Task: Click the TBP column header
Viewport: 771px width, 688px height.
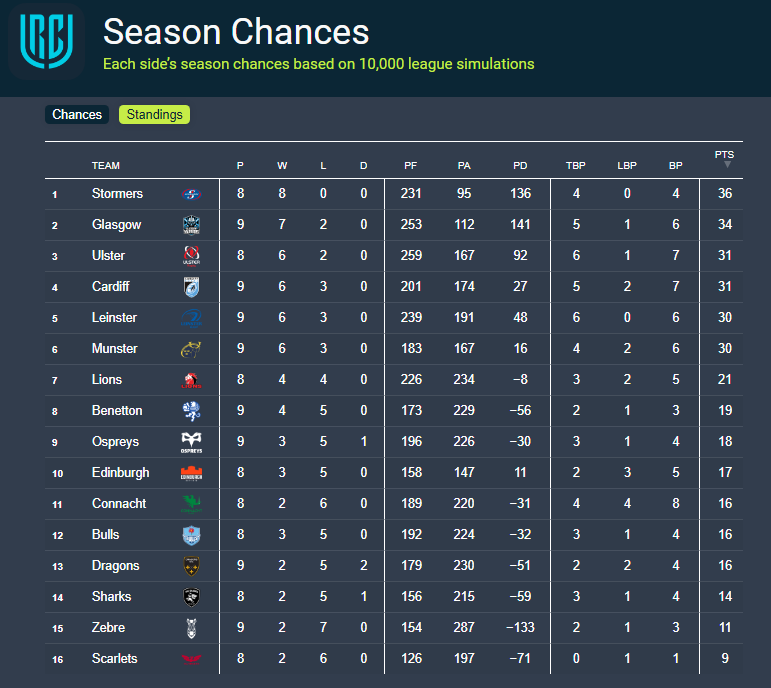Action: coord(576,166)
